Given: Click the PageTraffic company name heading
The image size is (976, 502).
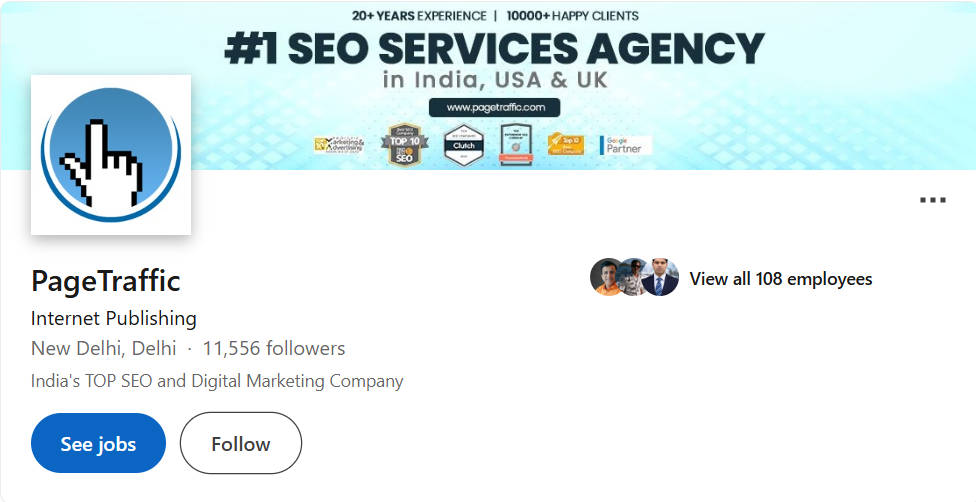Looking at the screenshot, I should pos(106,281).
